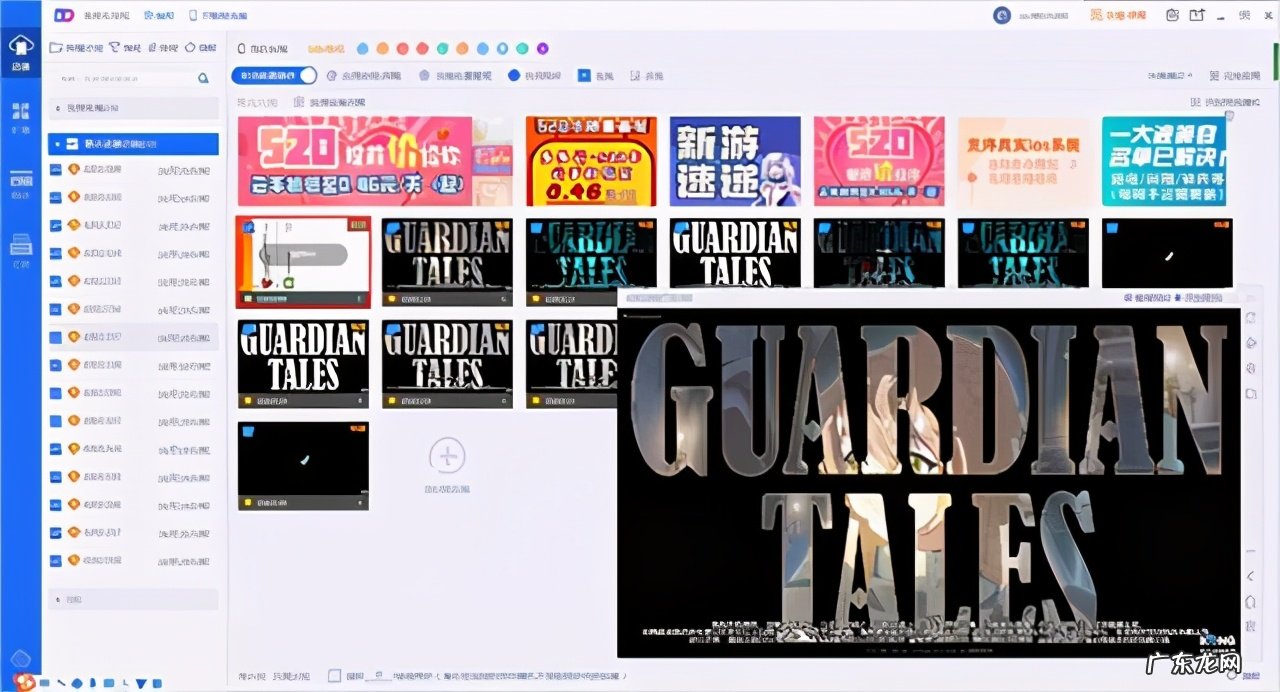Click the purple DD logo at top left
Viewport: 1280px width, 692px height.
coord(65,15)
